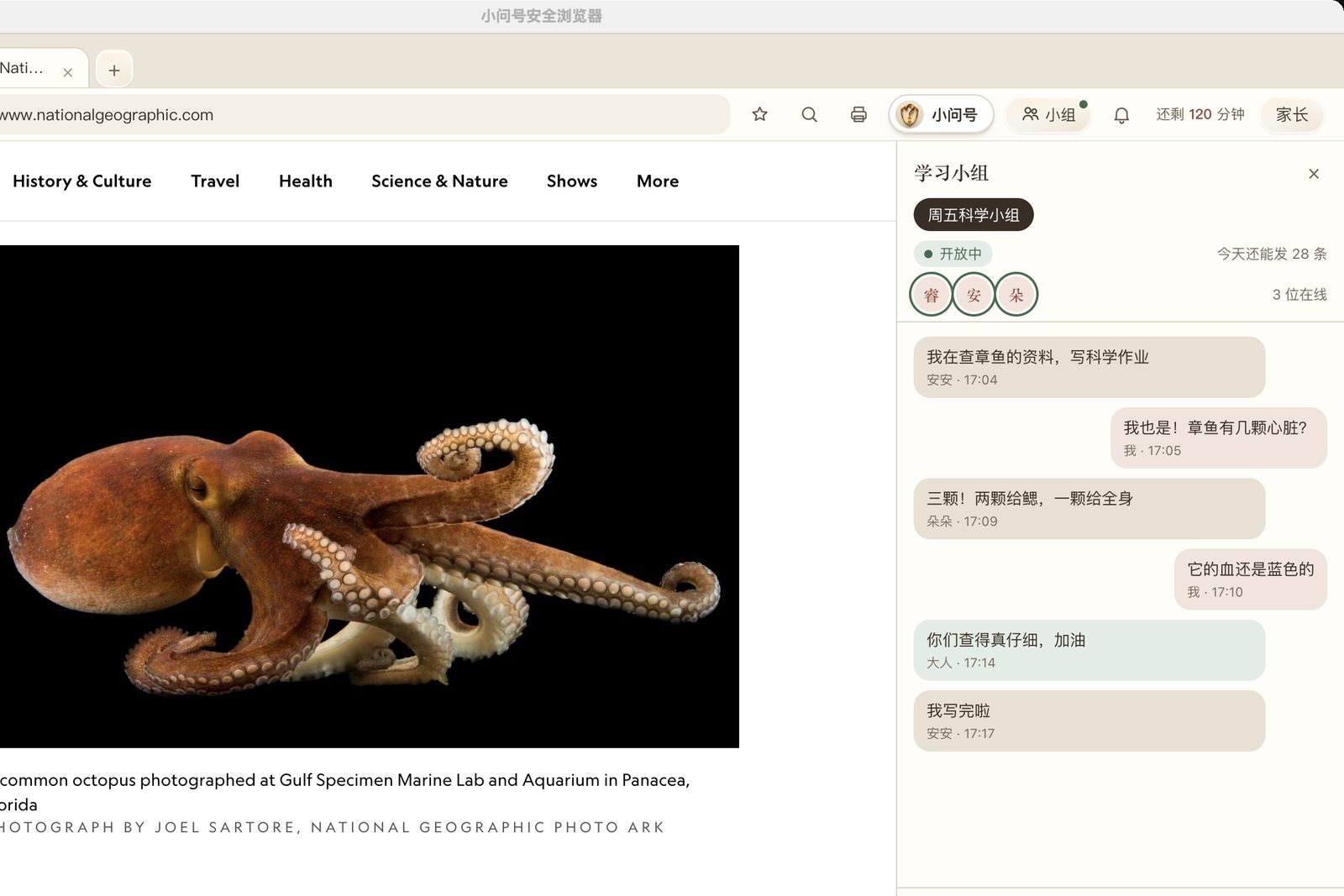Open the Health menu item
The width and height of the screenshot is (1344, 896).
(306, 181)
